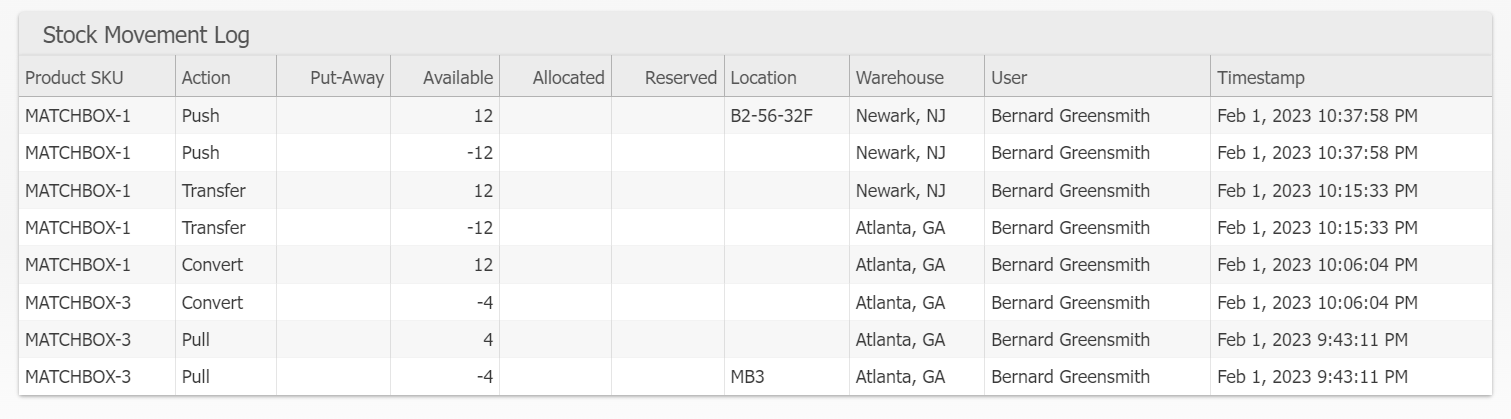This screenshot has width=1511, height=419.
Task: Sort by Put-Away column header
Action: (347, 77)
